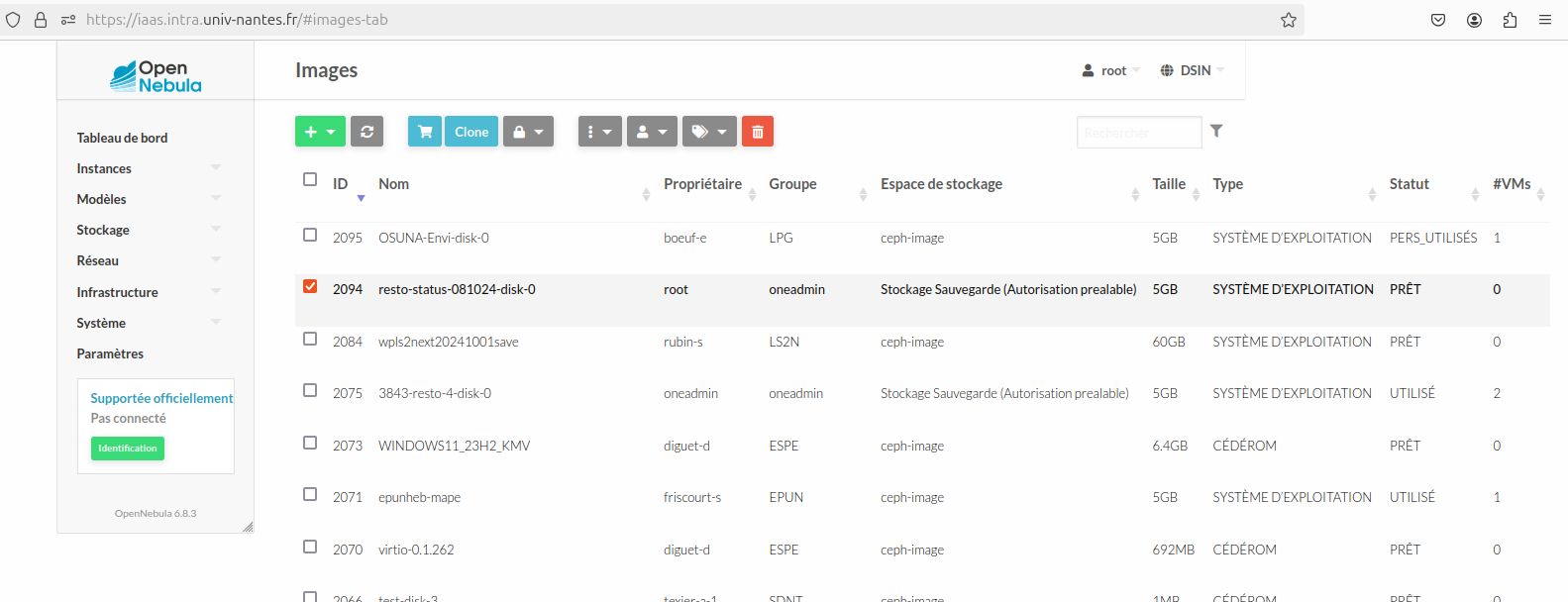Image resolution: width=1568 pixels, height=602 pixels.
Task: Click the filter funnel icon
Action: [1216, 131]
